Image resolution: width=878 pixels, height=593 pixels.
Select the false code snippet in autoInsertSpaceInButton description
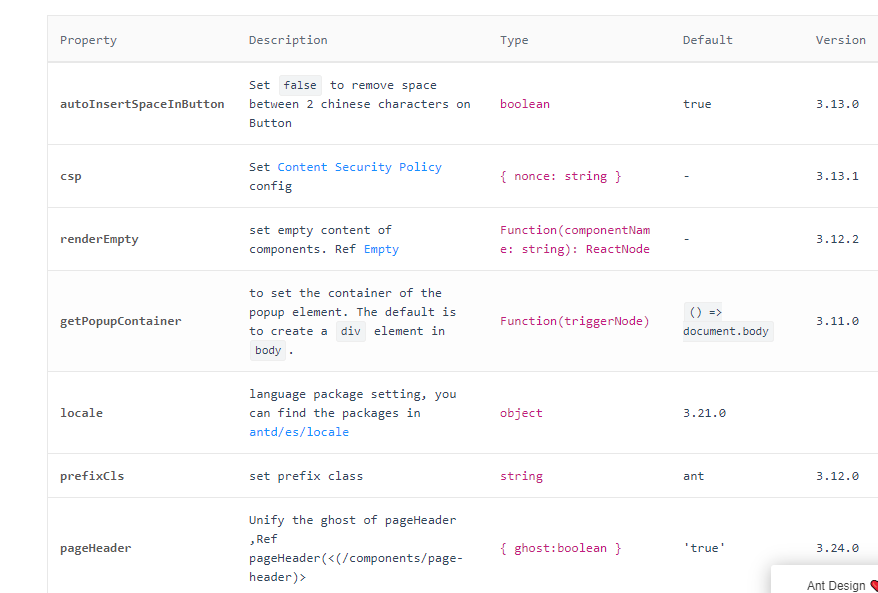[x=300, y=85]
